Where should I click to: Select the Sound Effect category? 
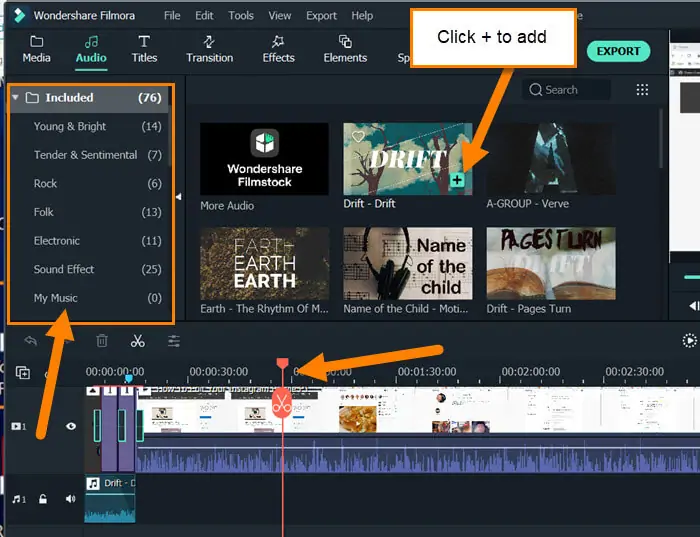(91, 269)
